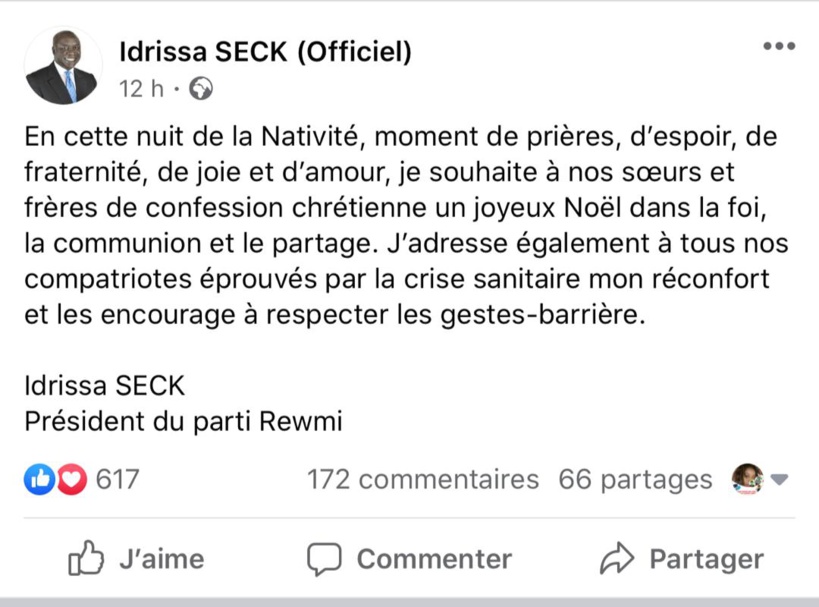This screenshot has height=607, width=819.
Task: Select the thumbs-up reaction icon
Action: point(38,479)
